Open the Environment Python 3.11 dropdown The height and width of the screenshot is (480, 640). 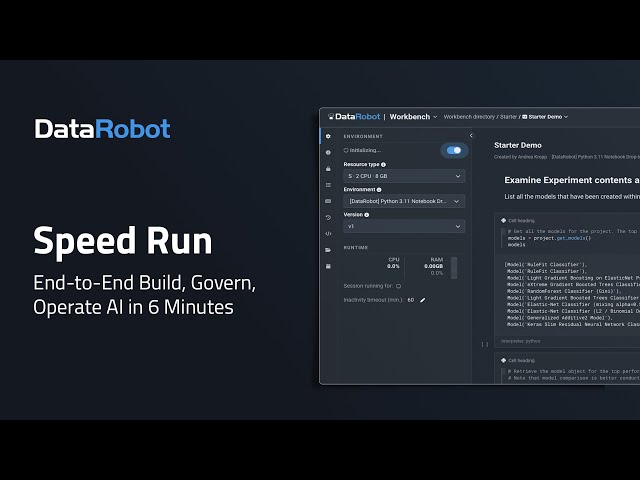pyautogui.click(x=403, y=201)
